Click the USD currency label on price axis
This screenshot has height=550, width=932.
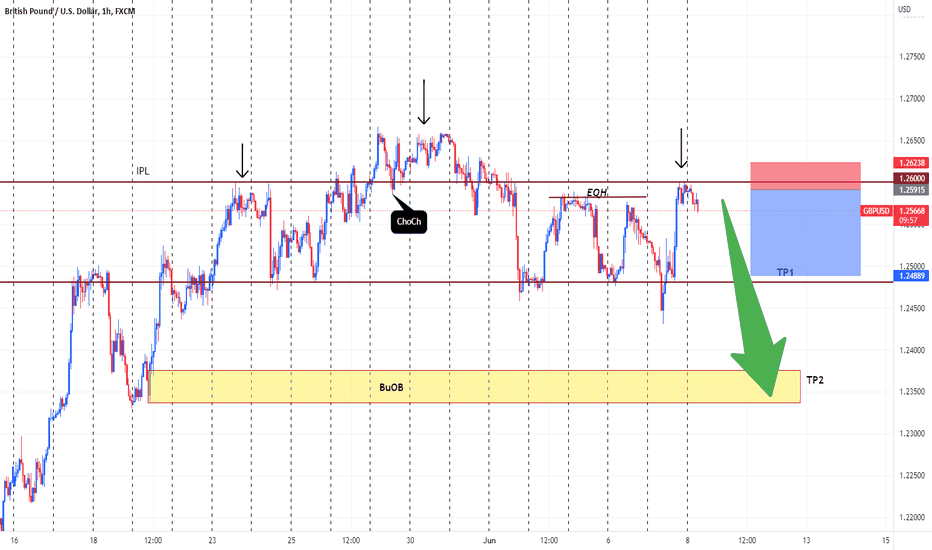[x=904, y=9]
